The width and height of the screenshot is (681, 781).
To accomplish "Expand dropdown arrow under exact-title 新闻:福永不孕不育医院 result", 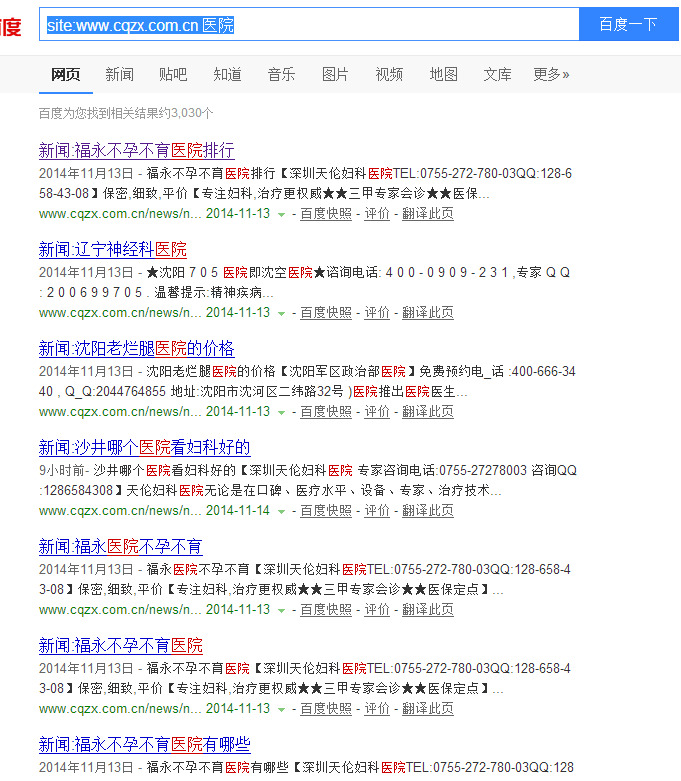I will click(281, 710).
